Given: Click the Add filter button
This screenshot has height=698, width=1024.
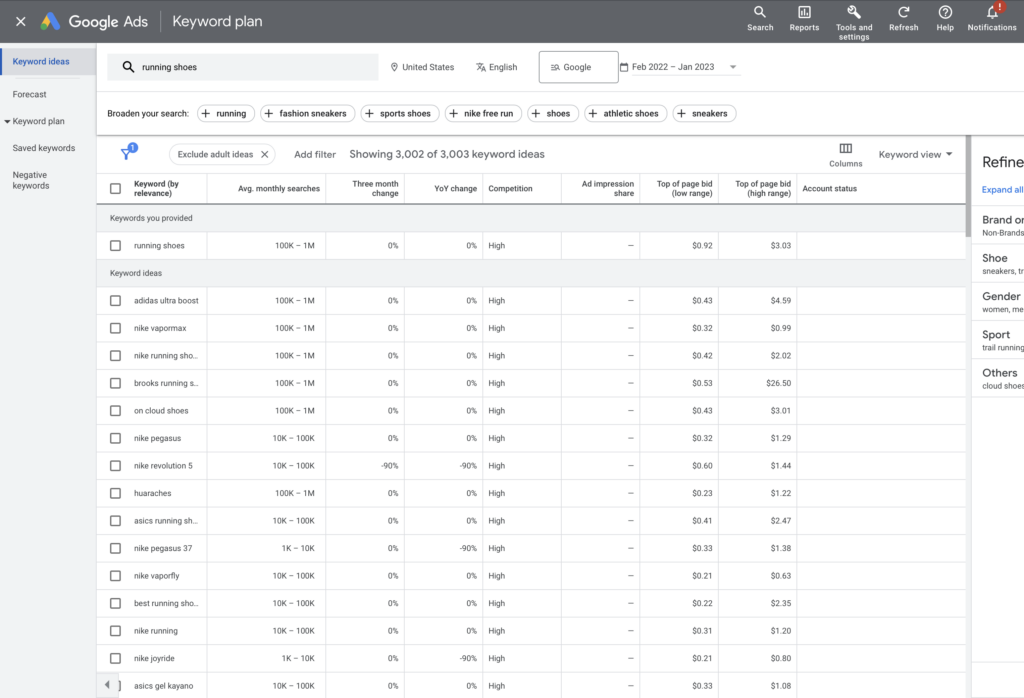Looking at the screenshot, I should [x=315, y=154].
